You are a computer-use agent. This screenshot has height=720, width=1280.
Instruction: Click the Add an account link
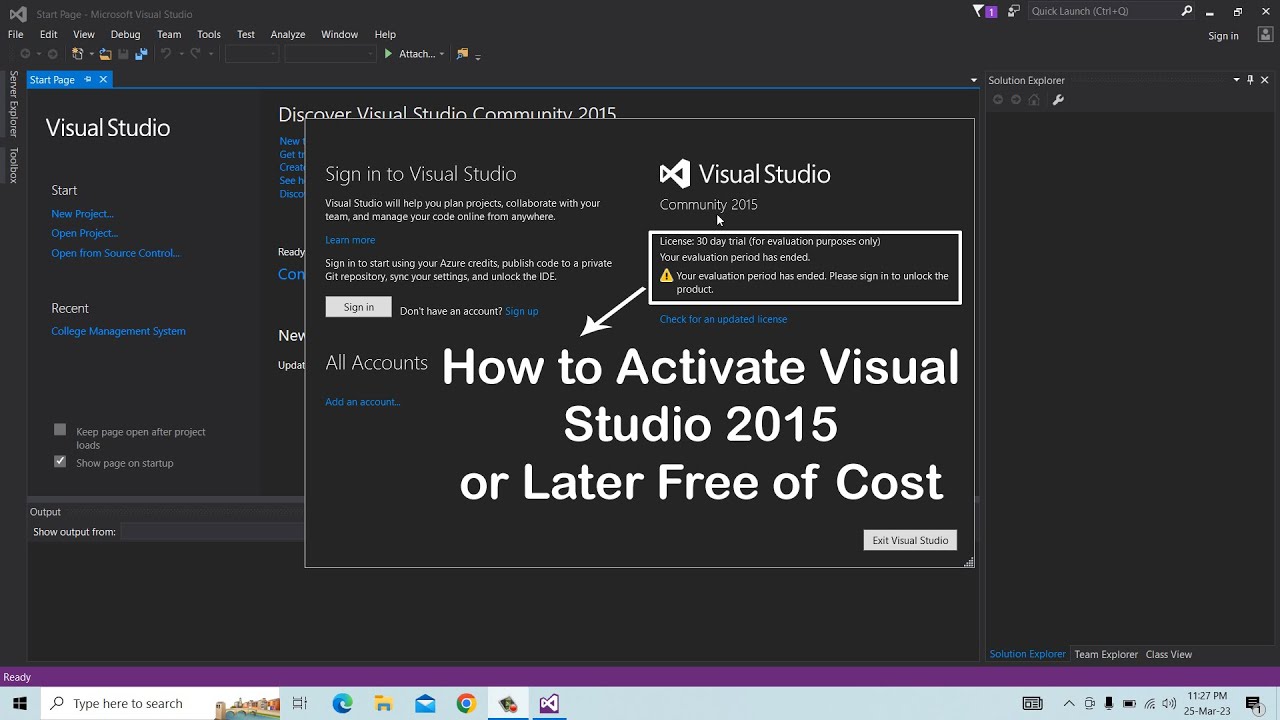(362, 402)
